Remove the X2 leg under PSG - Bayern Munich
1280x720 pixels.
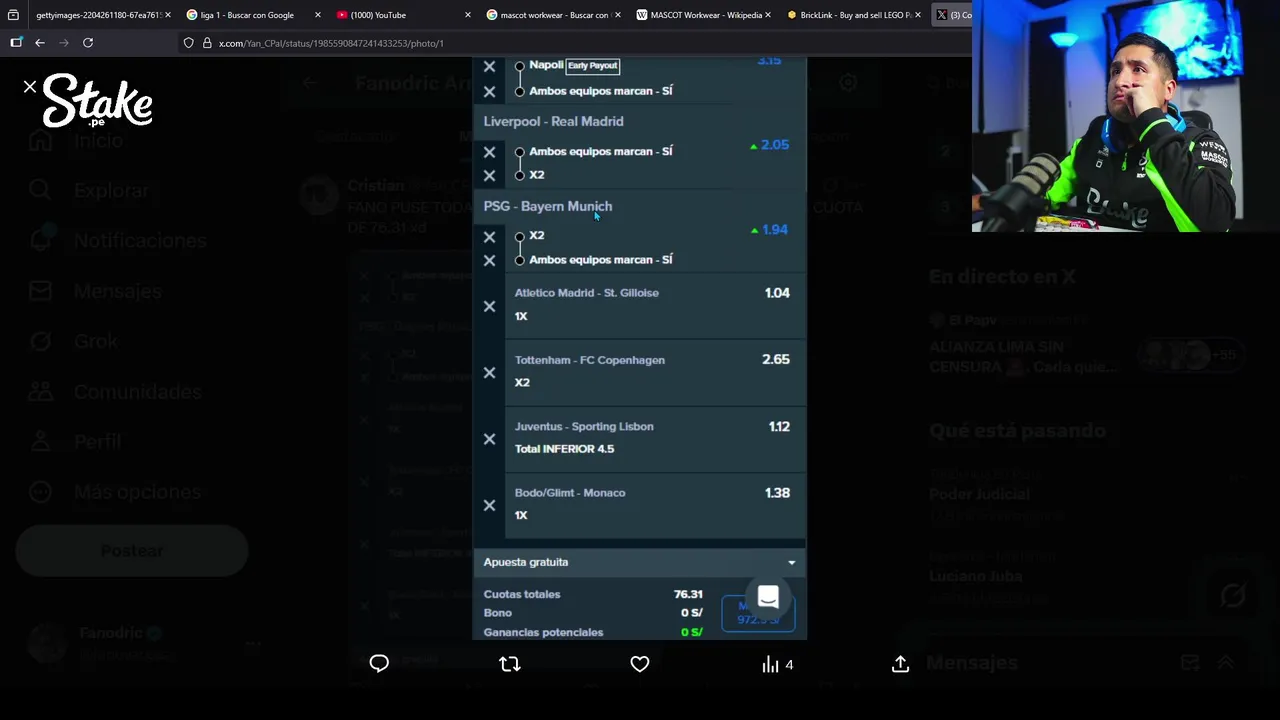pyautogui.click(x=489, y=237)
